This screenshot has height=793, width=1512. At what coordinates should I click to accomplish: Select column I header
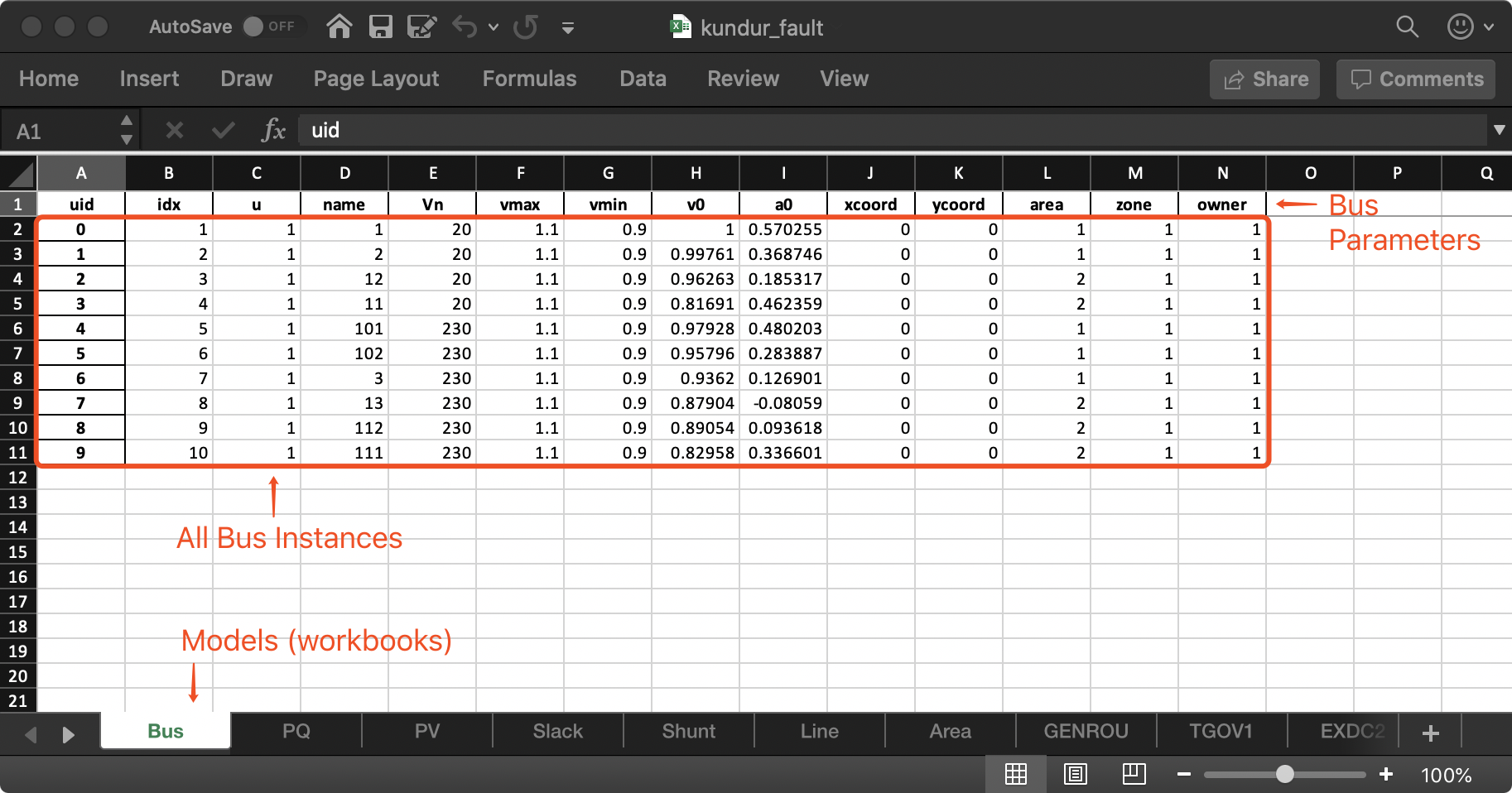[x=783, y=173]
